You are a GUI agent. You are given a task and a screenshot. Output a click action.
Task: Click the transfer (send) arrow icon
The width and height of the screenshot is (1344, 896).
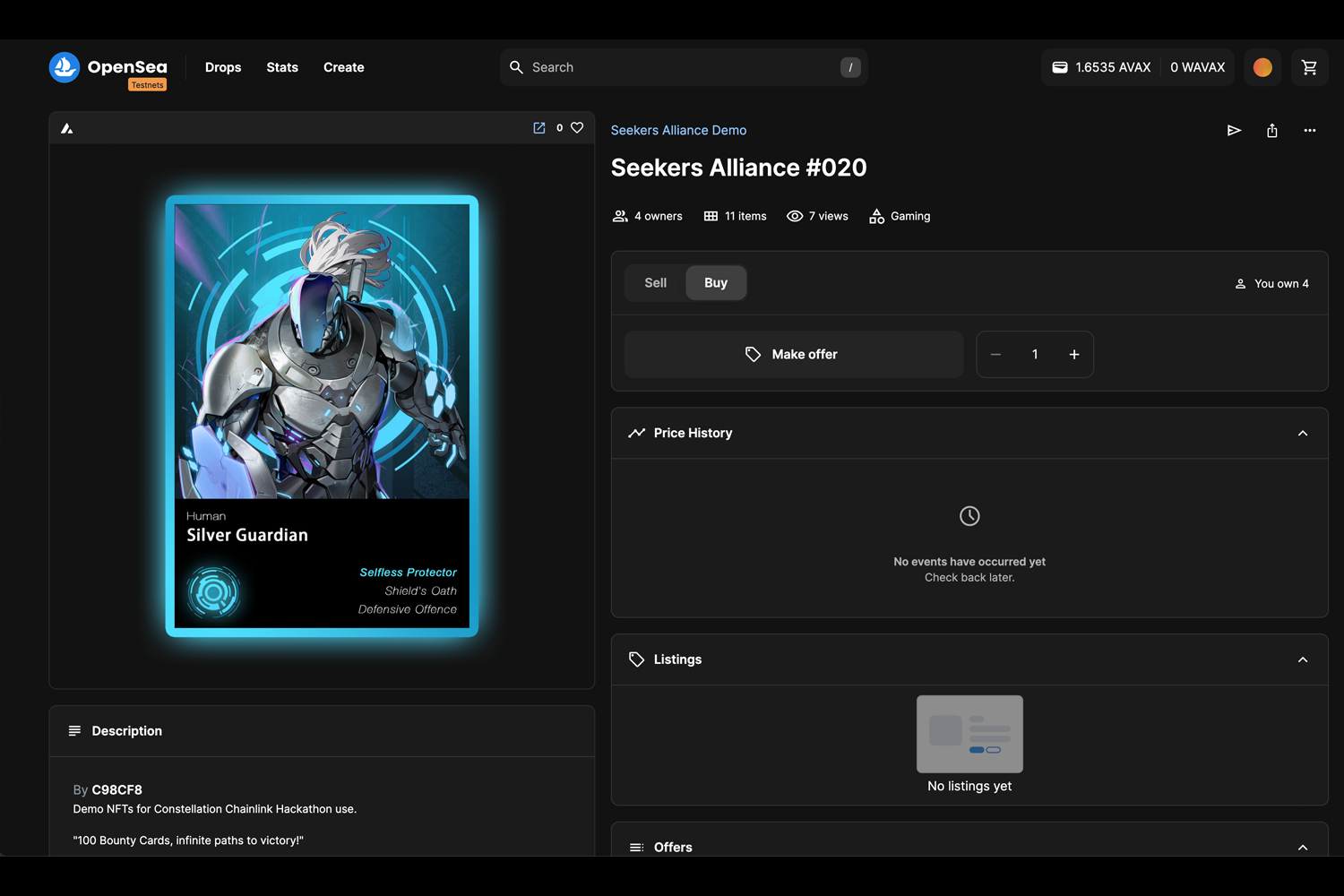1234,131
